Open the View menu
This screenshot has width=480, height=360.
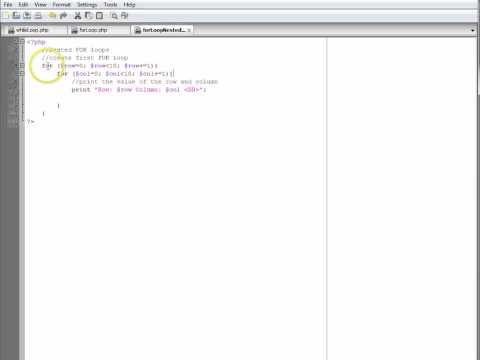pyautogui.click(x=40, y=5)
